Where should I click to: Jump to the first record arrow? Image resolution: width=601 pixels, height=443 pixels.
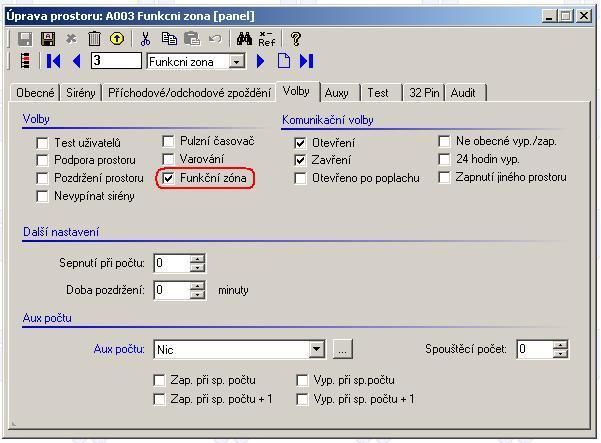[x=54, y=61]
